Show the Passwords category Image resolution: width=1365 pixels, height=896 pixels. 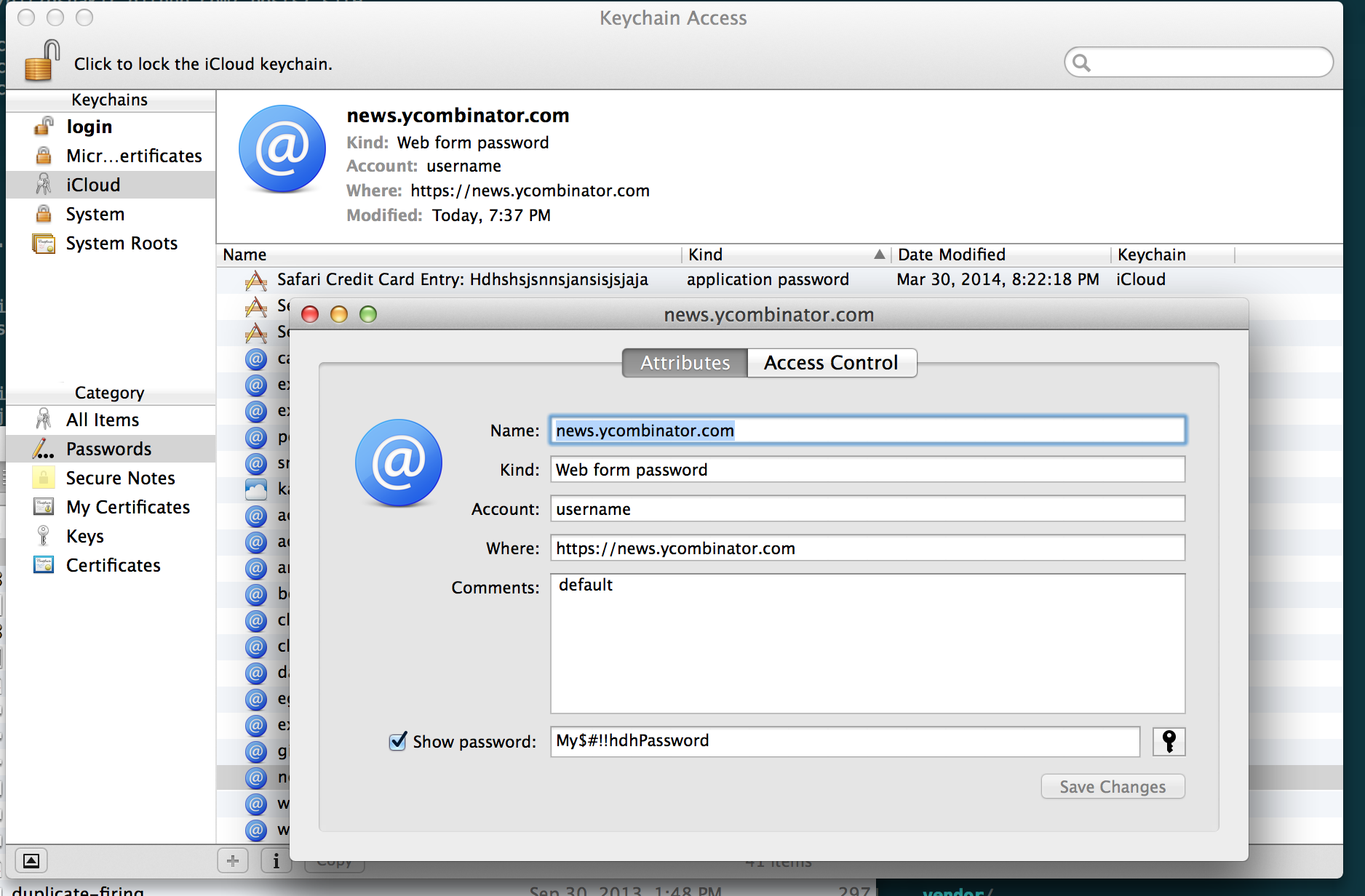pyautogui.click(x=111, y=449)
